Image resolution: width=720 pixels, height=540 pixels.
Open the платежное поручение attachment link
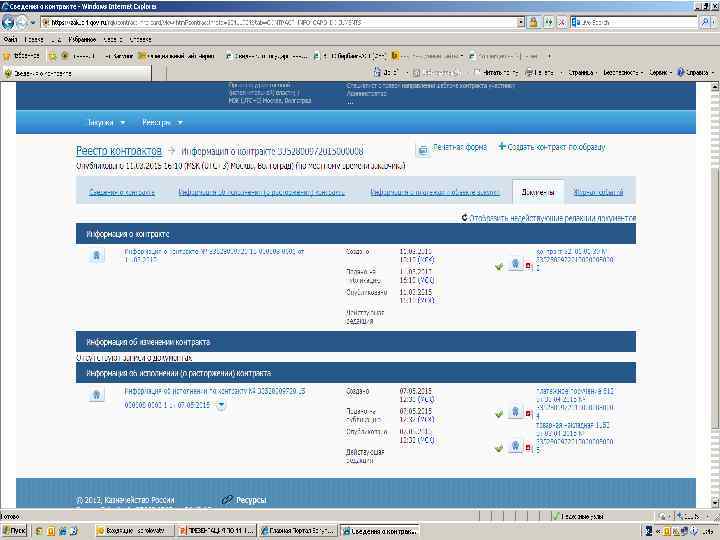[x=575, y=403]
